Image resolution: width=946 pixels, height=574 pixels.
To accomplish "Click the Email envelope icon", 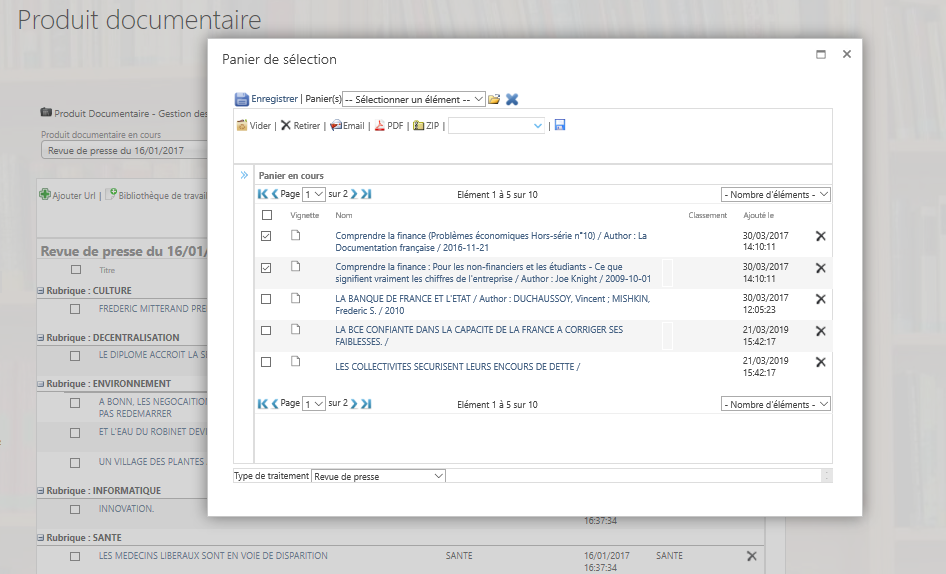I will point(335,126).
